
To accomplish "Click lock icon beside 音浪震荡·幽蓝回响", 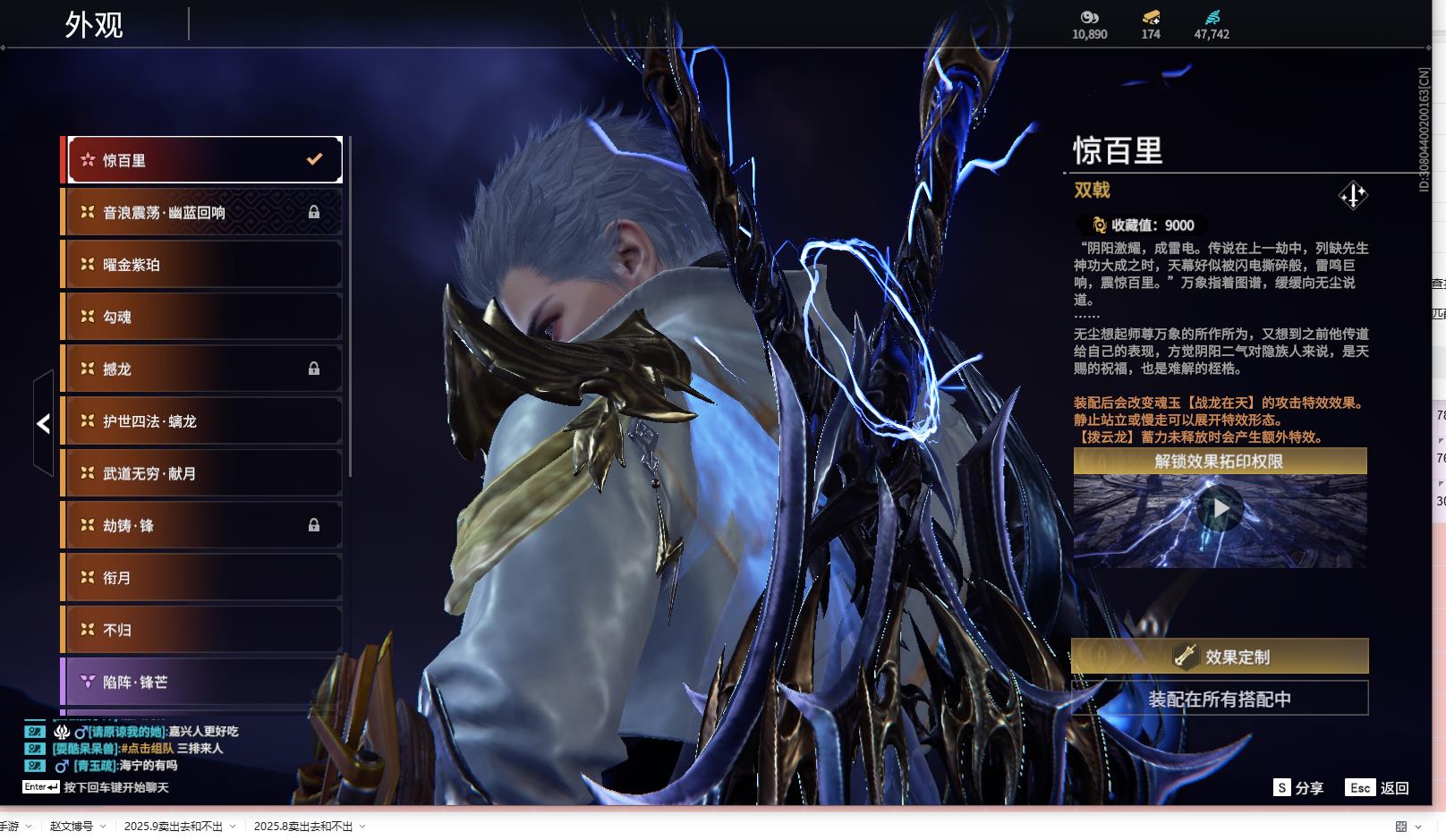I will (x=314, y=212).
